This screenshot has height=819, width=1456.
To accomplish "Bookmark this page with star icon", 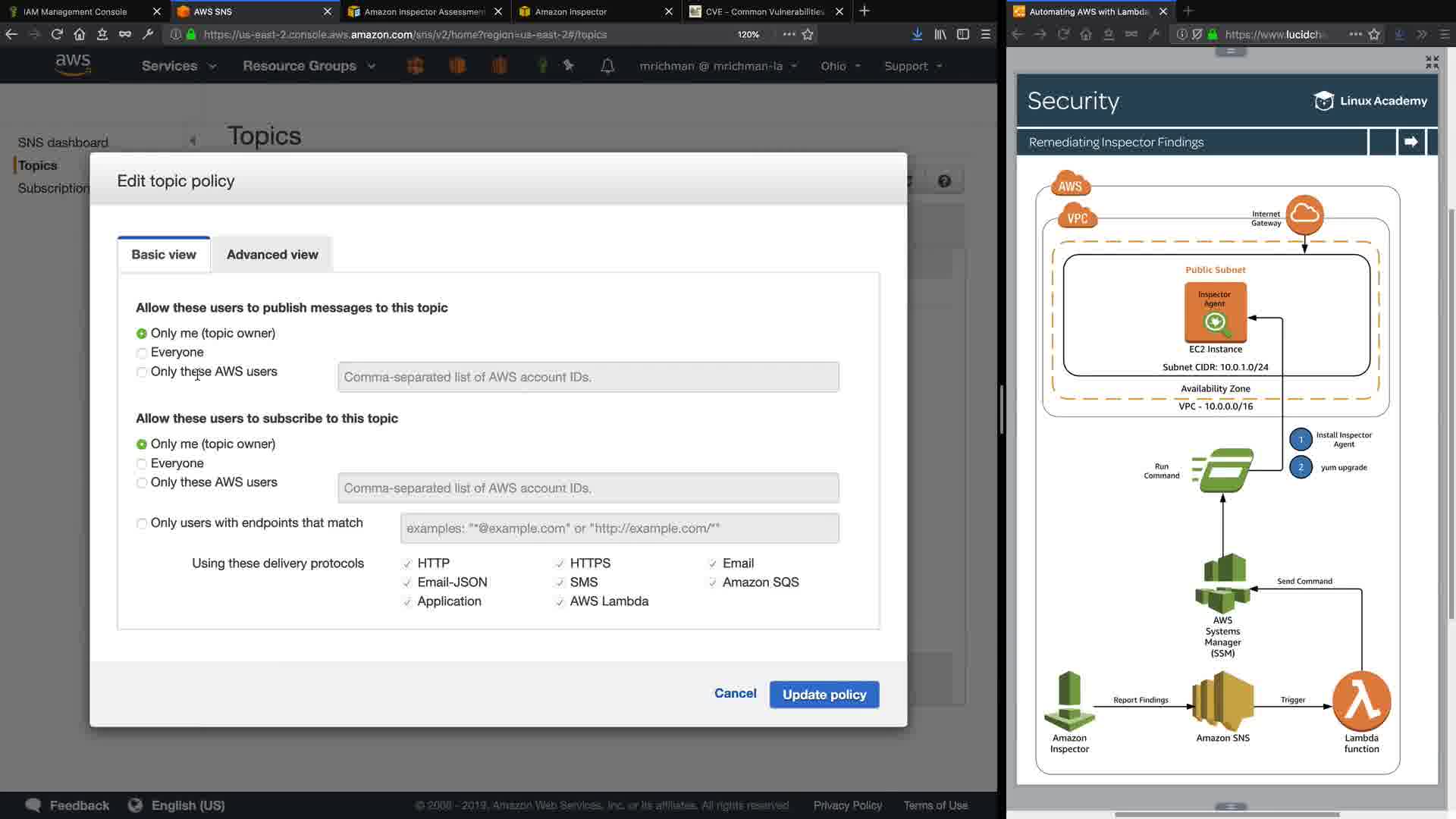I will tap(808, 34).
